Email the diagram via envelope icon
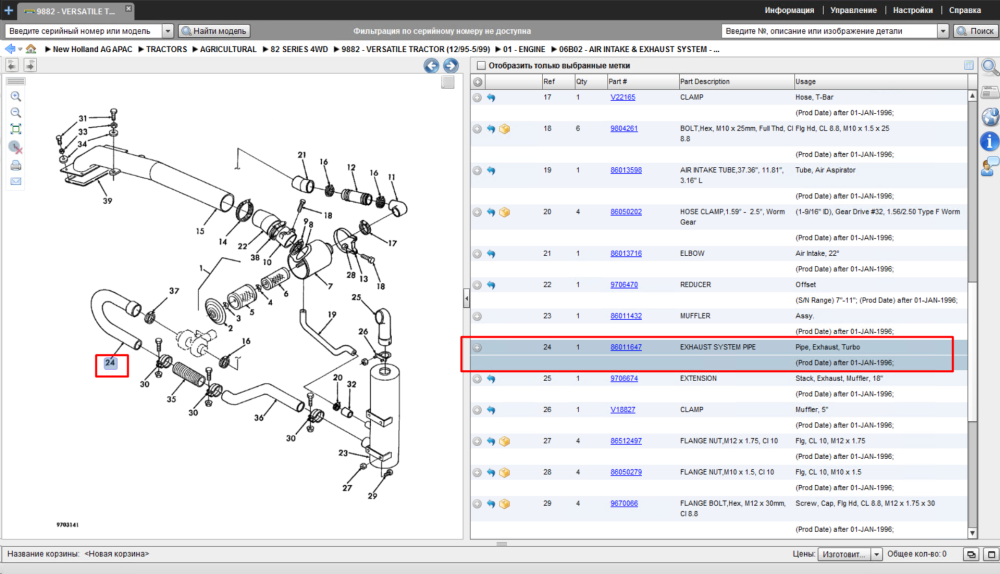This screenshot has height=574, width=1000. 16,181
